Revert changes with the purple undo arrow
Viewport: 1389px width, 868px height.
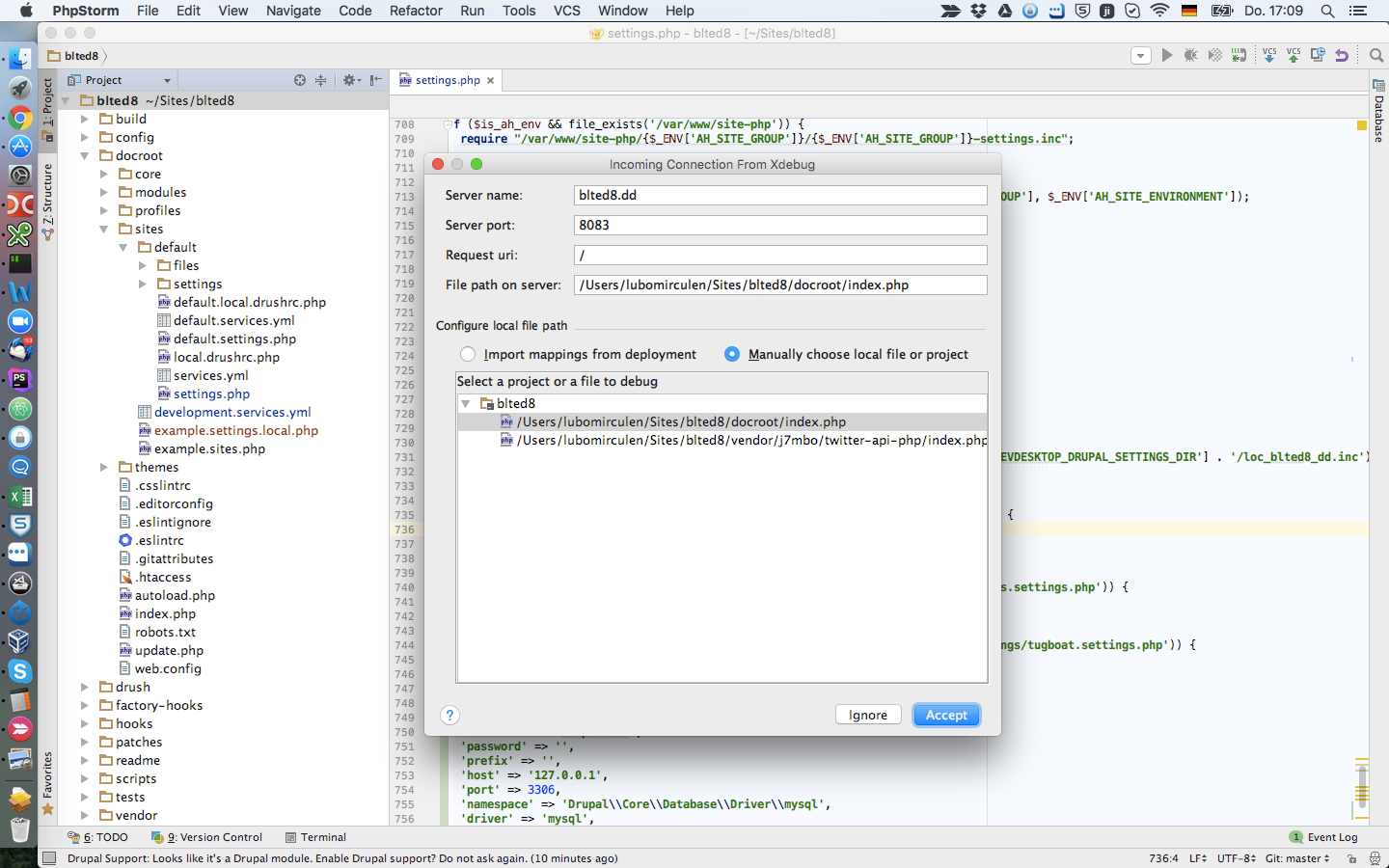point(1342,56)
